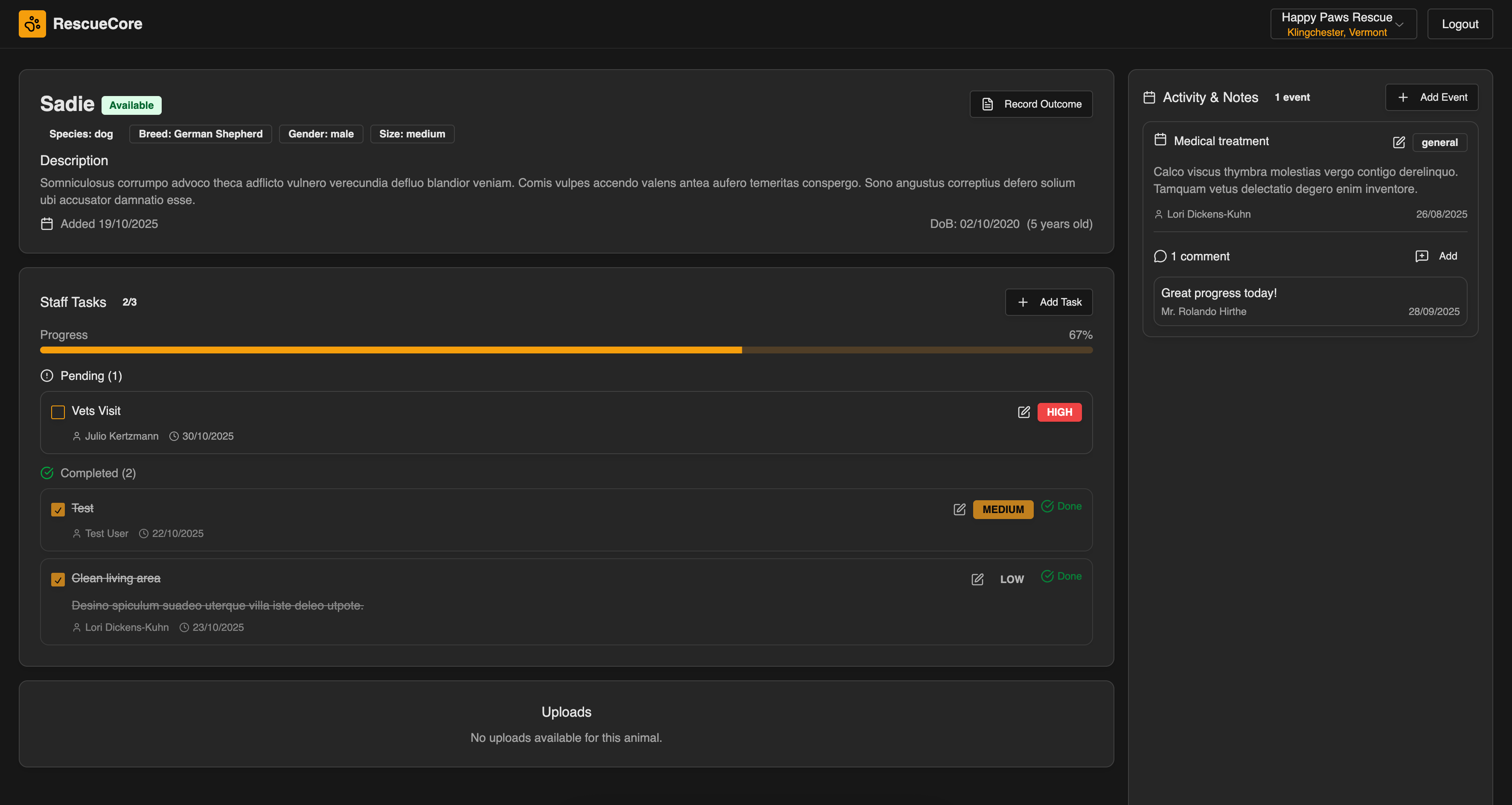The image size is (1512, 805).
Task: Click the Add Task button
Action: 1048,302
